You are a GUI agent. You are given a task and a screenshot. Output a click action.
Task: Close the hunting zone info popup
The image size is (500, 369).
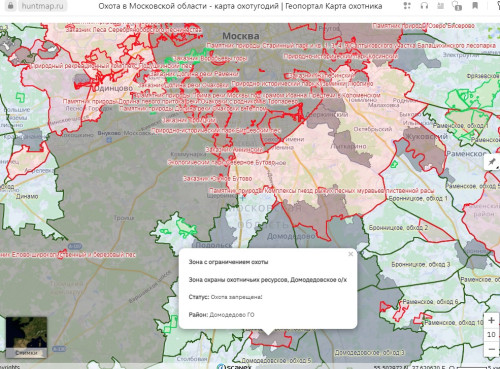tap(350, 254)
